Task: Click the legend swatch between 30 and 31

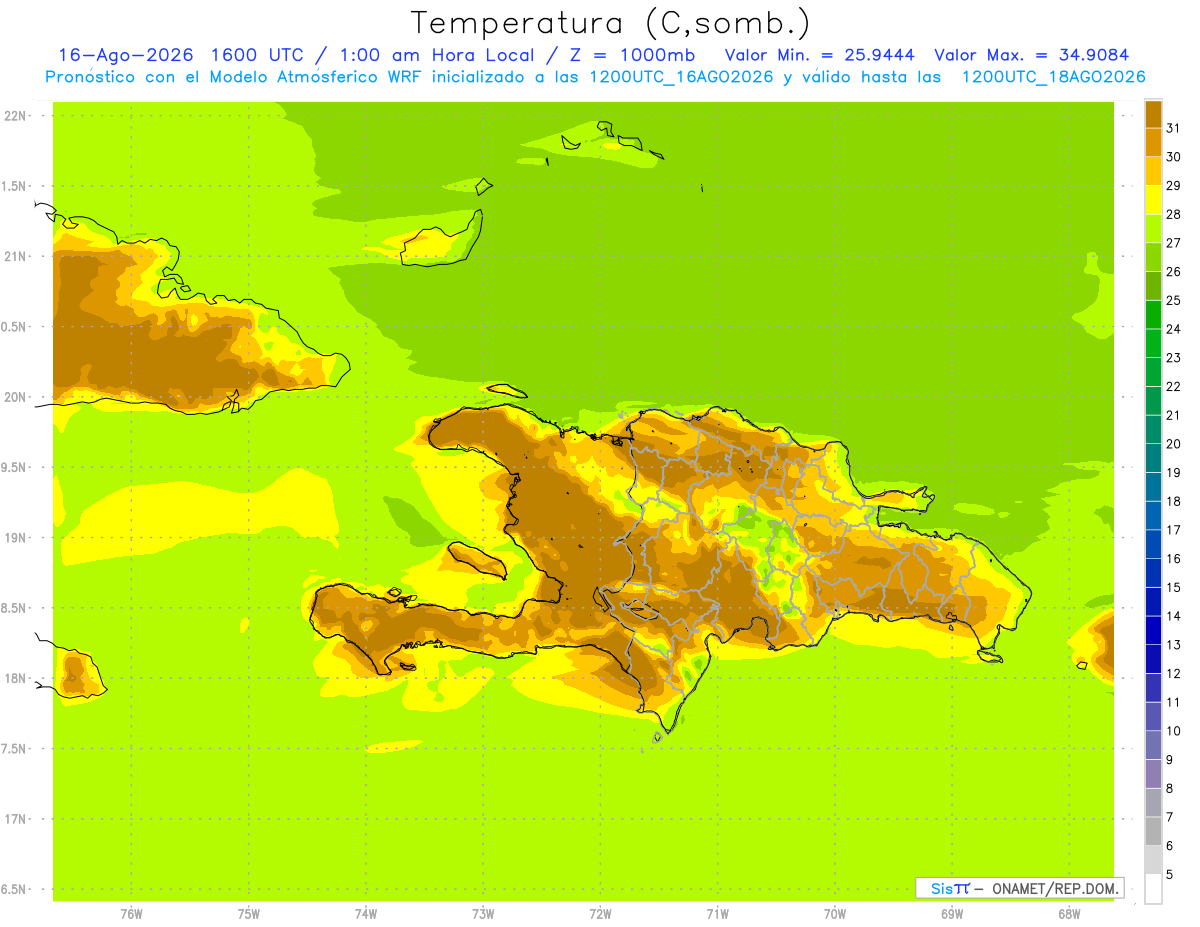Action: tap(1153, 142)
